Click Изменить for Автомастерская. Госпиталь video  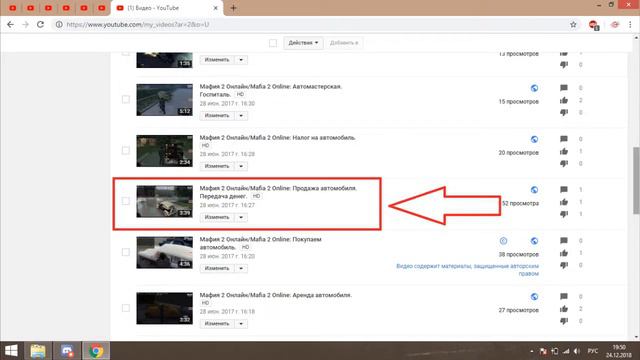[217, 116]
